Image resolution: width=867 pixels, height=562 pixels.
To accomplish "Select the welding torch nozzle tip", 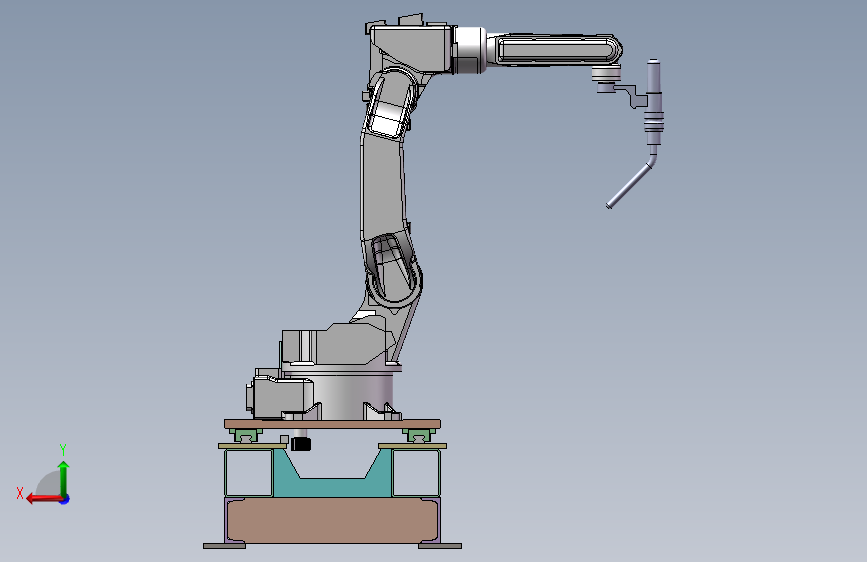I will click(x=609, y=206).
